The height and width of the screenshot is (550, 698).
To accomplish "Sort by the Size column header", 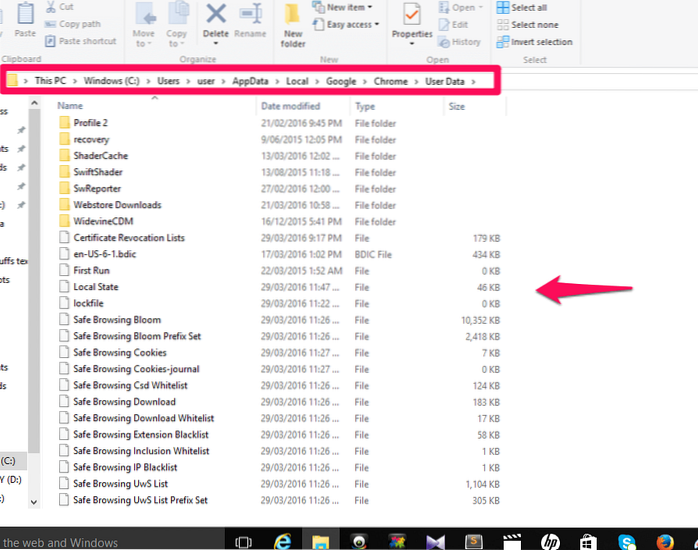I will click(x=457, y=106).
